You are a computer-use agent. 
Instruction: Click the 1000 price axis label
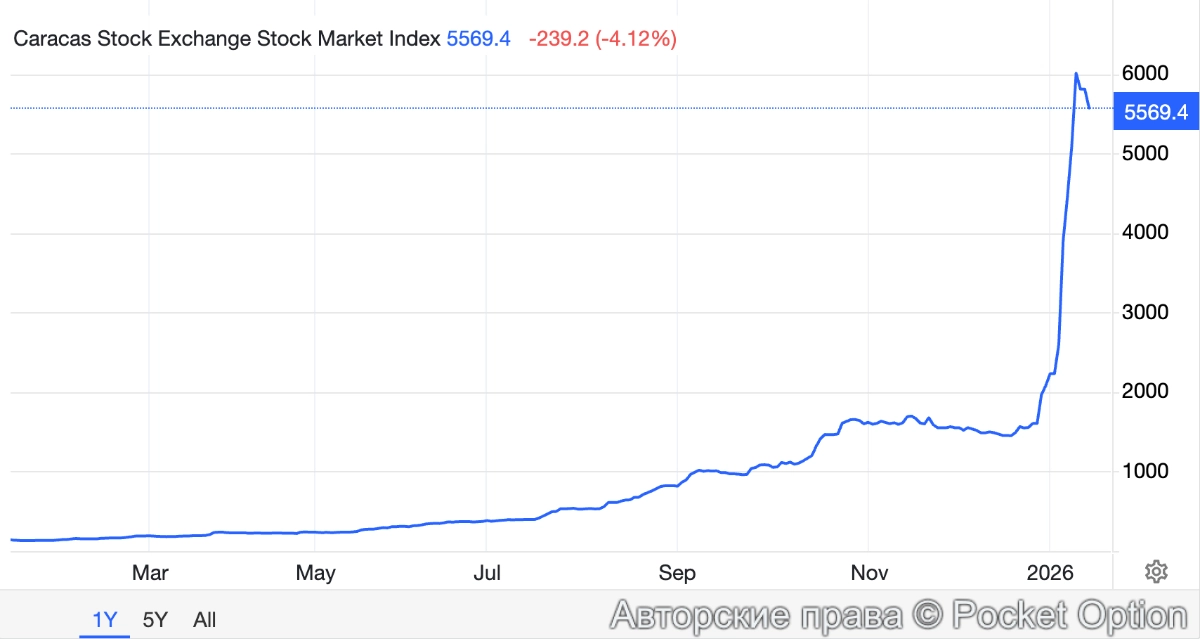(x=1146, y=471)
